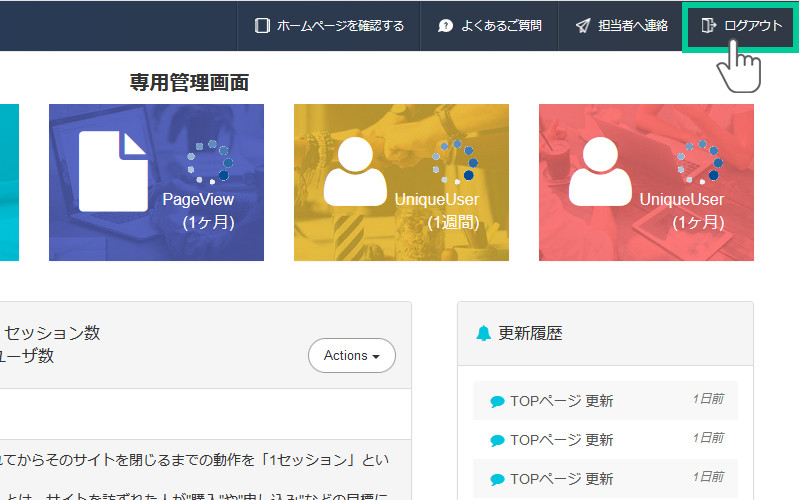Click the bell icon beside 更新履歴
Viewport: 800px width, 500px height.
484,333
